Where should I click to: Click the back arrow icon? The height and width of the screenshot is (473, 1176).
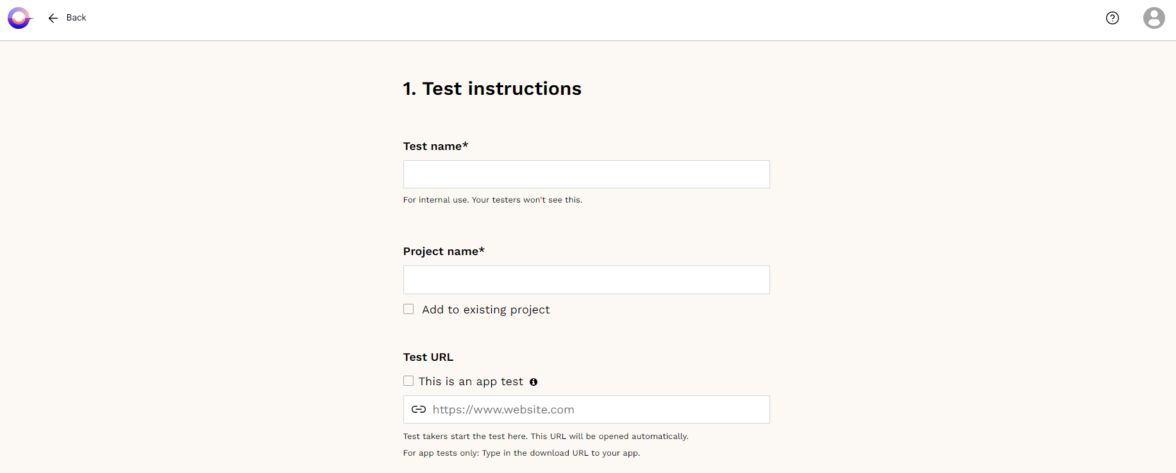click(x=52, y=18)
